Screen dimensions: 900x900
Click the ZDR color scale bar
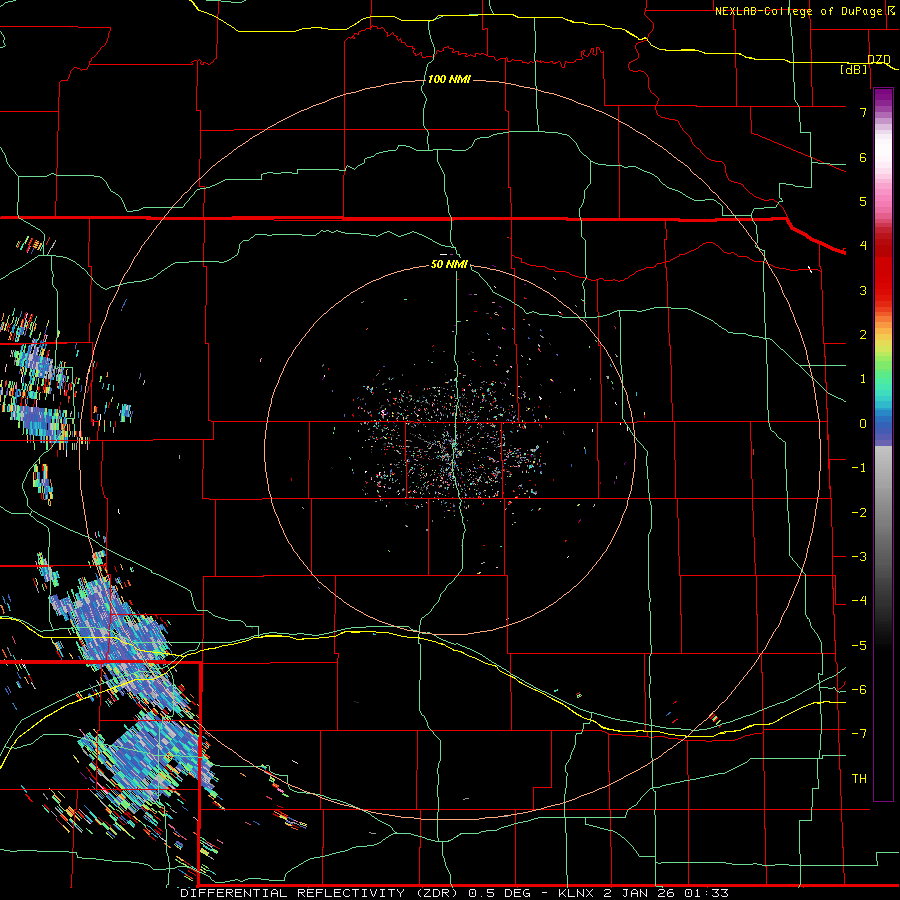pyautogui.click(x=883, y=444)
